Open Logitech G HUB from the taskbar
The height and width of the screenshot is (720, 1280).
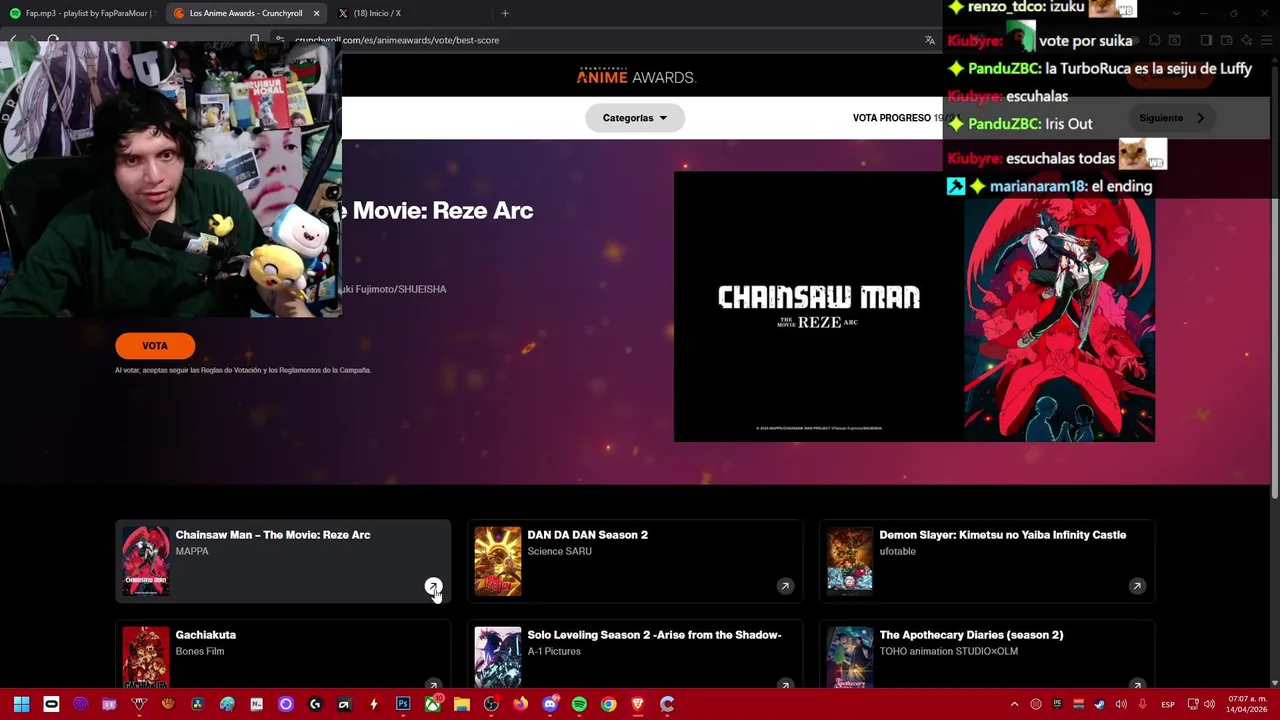315,704
